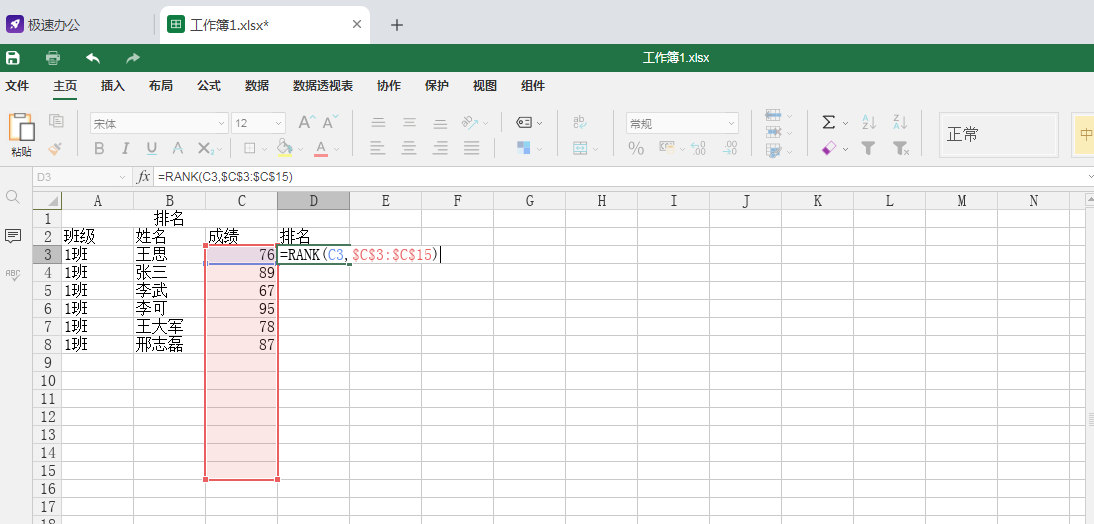This screenshot has width=1094, height=524.
Task: Decrease font size icon
Action: pos(330,122)
